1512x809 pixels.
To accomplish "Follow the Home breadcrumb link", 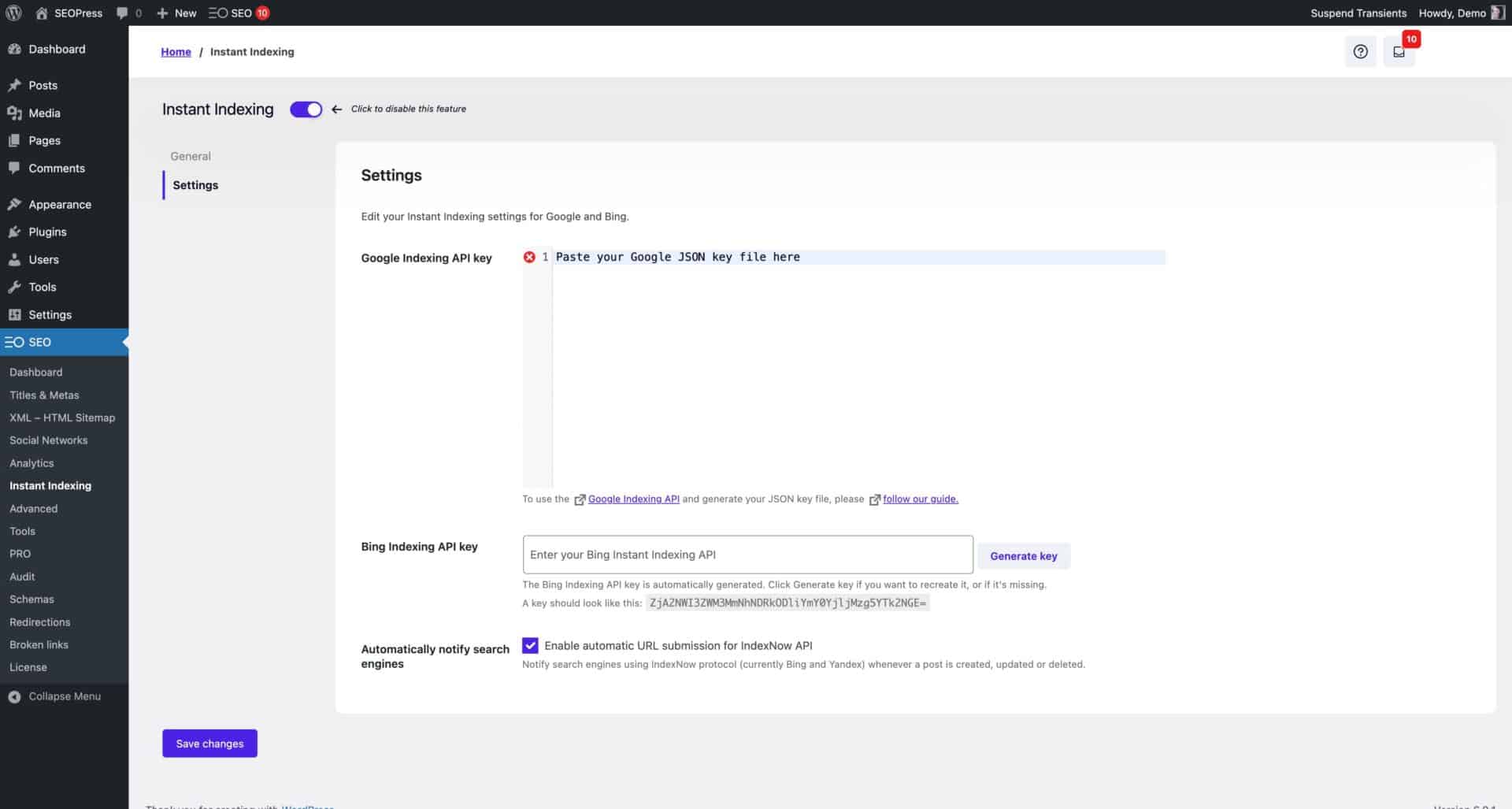I will [x=176, y=52].
